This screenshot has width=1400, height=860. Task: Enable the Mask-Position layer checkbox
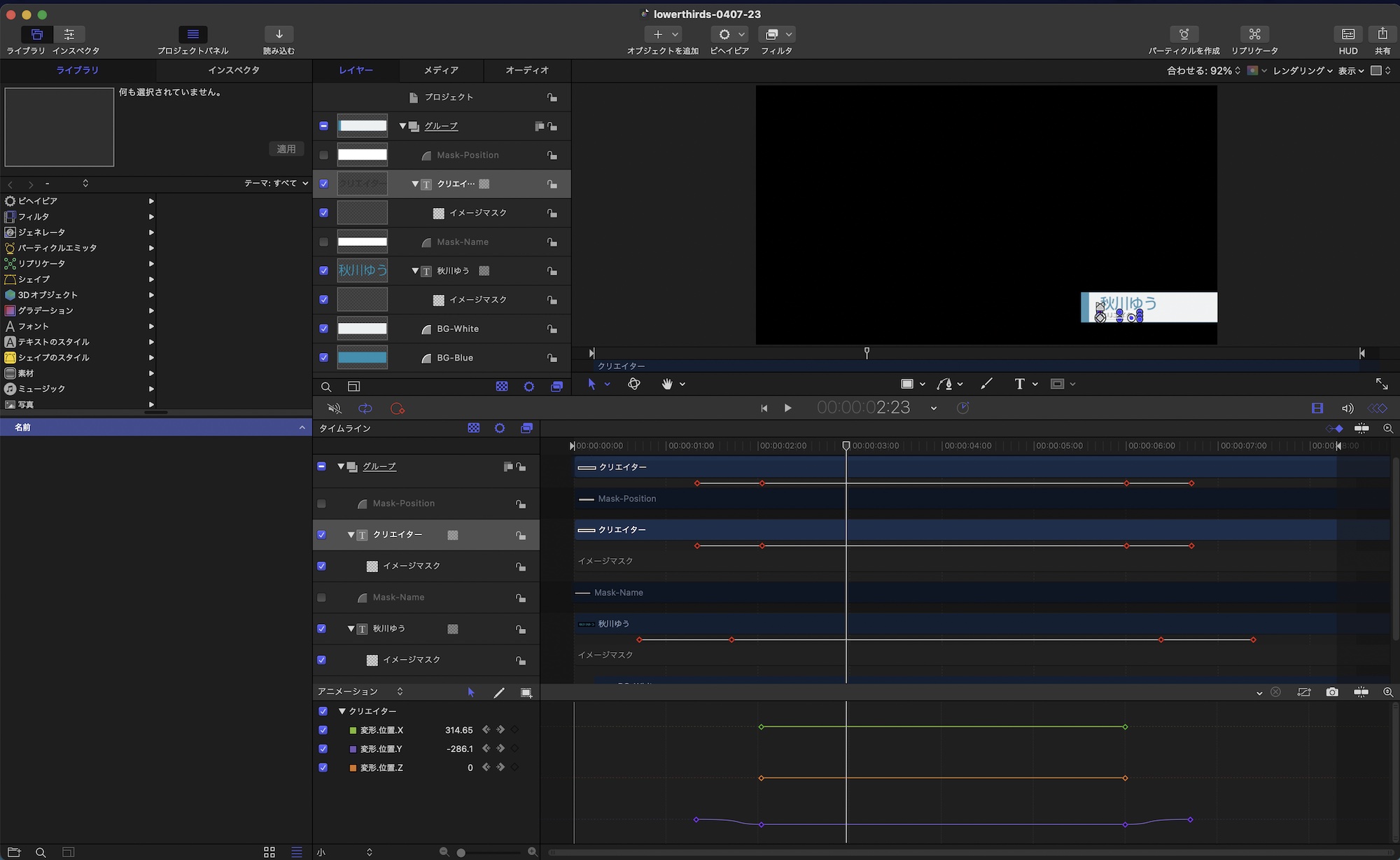[323, 155]
